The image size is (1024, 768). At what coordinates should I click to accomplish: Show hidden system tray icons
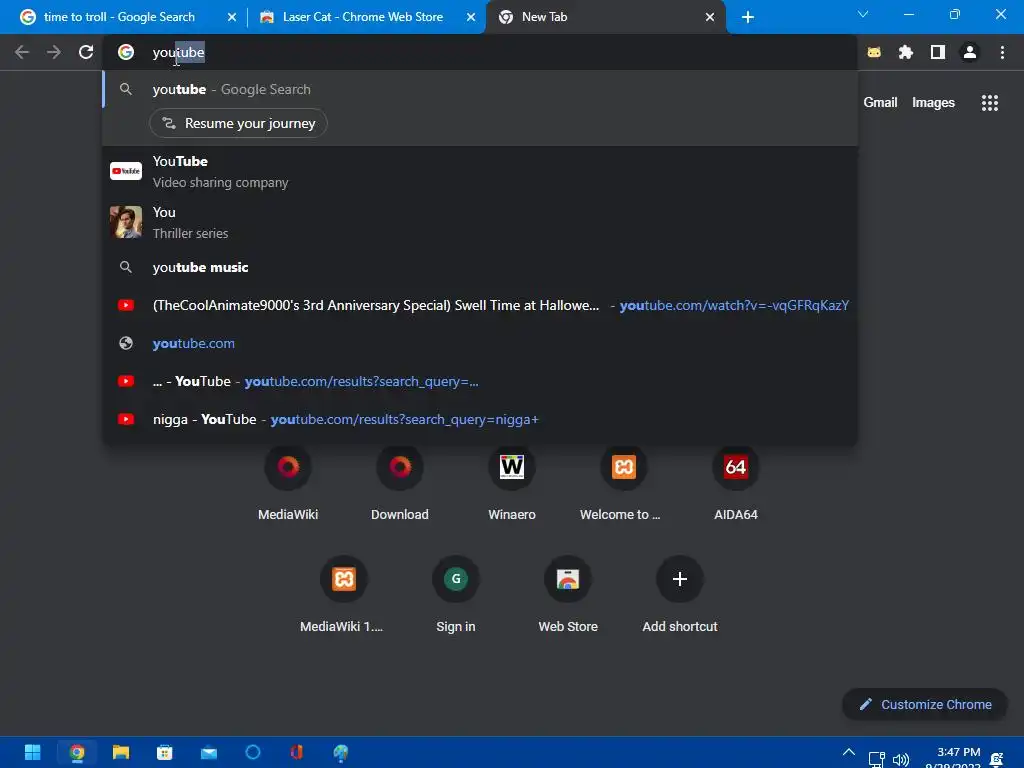point(848,753)
